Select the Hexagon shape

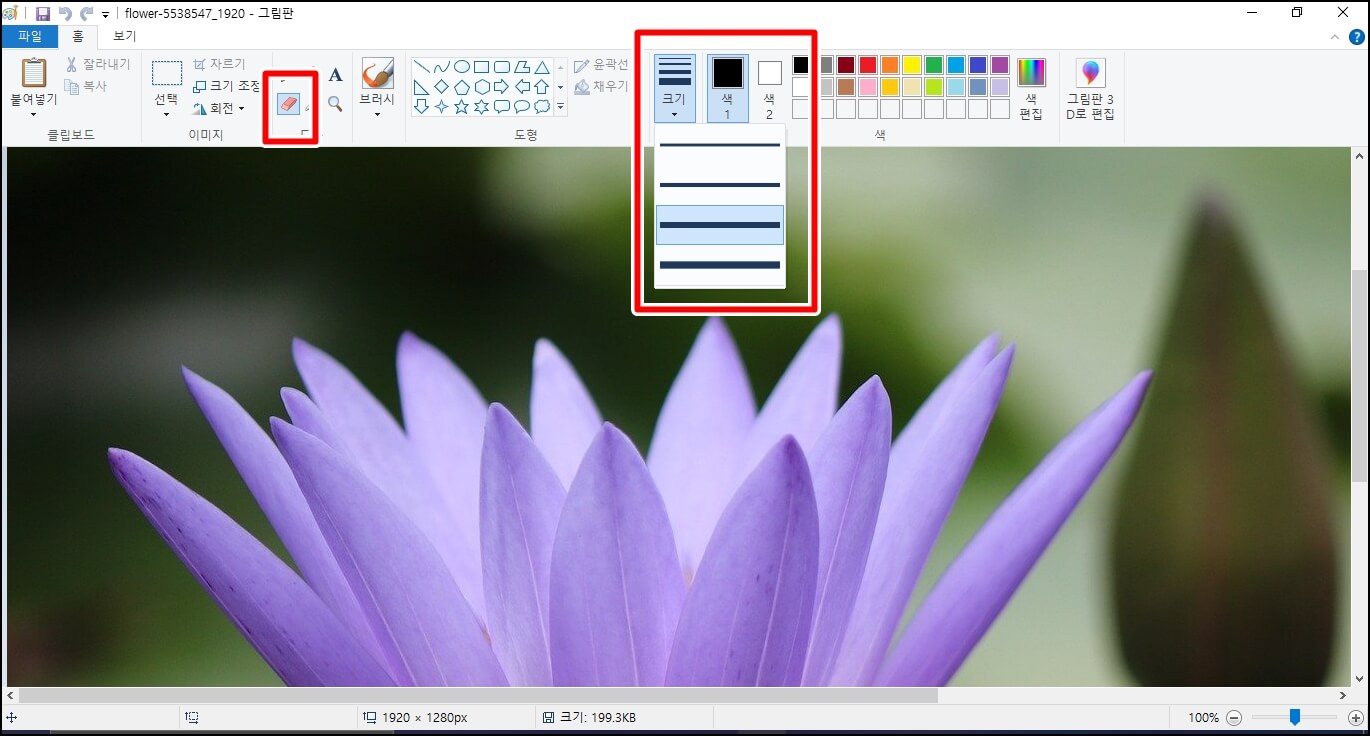pos(482,87)
